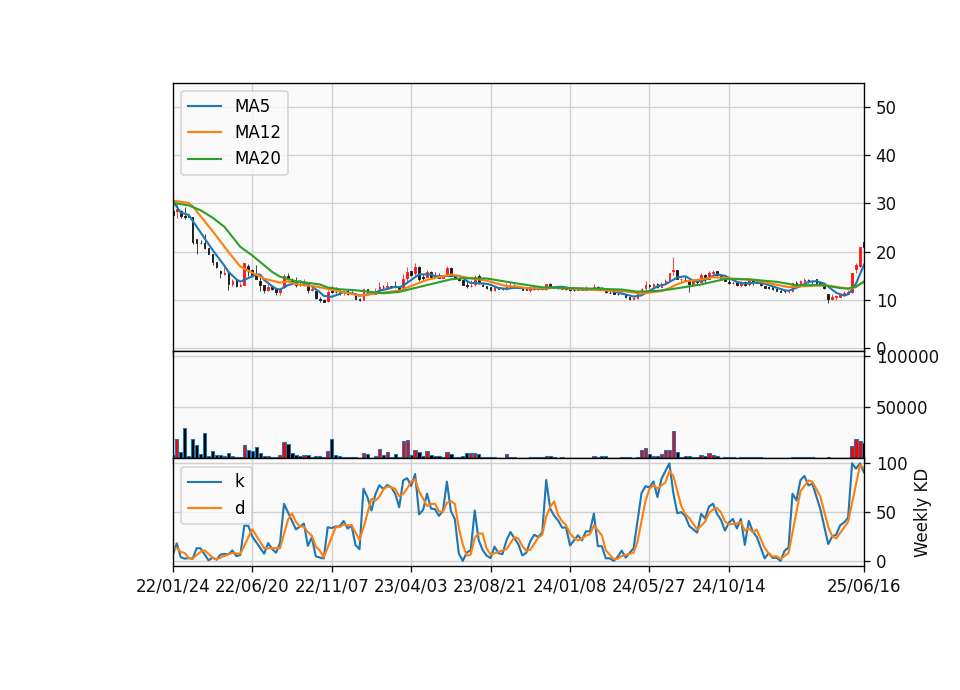Click the volume axis label 50000
960x690 pixels.
(902, 408)
